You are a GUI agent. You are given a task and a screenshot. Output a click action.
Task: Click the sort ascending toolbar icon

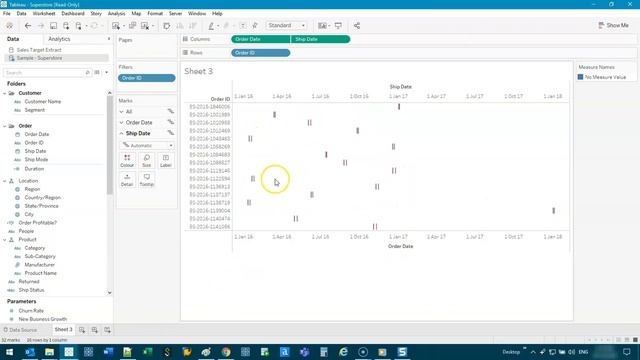tap(180, 26)
